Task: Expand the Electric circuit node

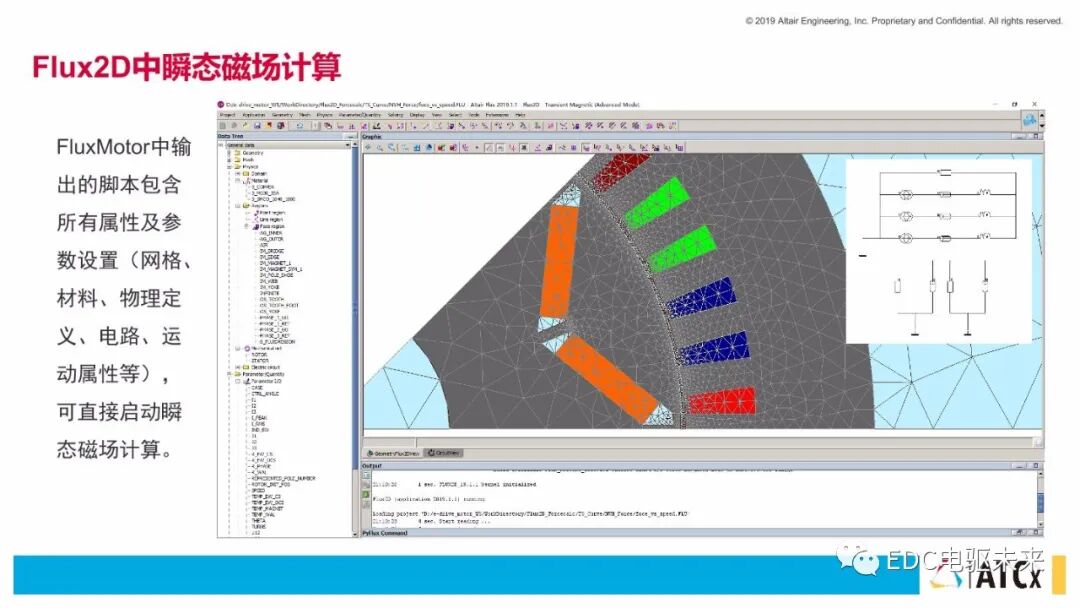Action: coord(237,368)
